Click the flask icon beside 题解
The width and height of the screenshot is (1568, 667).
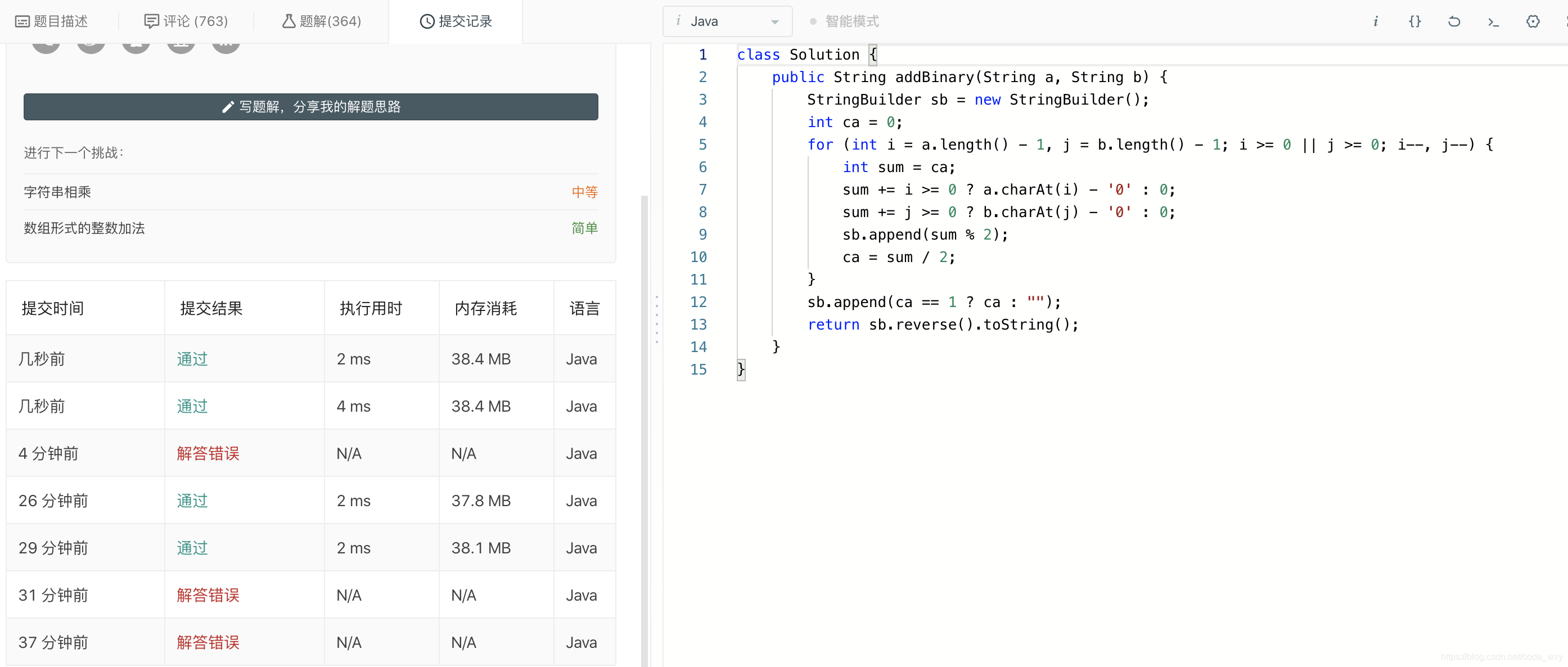[289, 22]
